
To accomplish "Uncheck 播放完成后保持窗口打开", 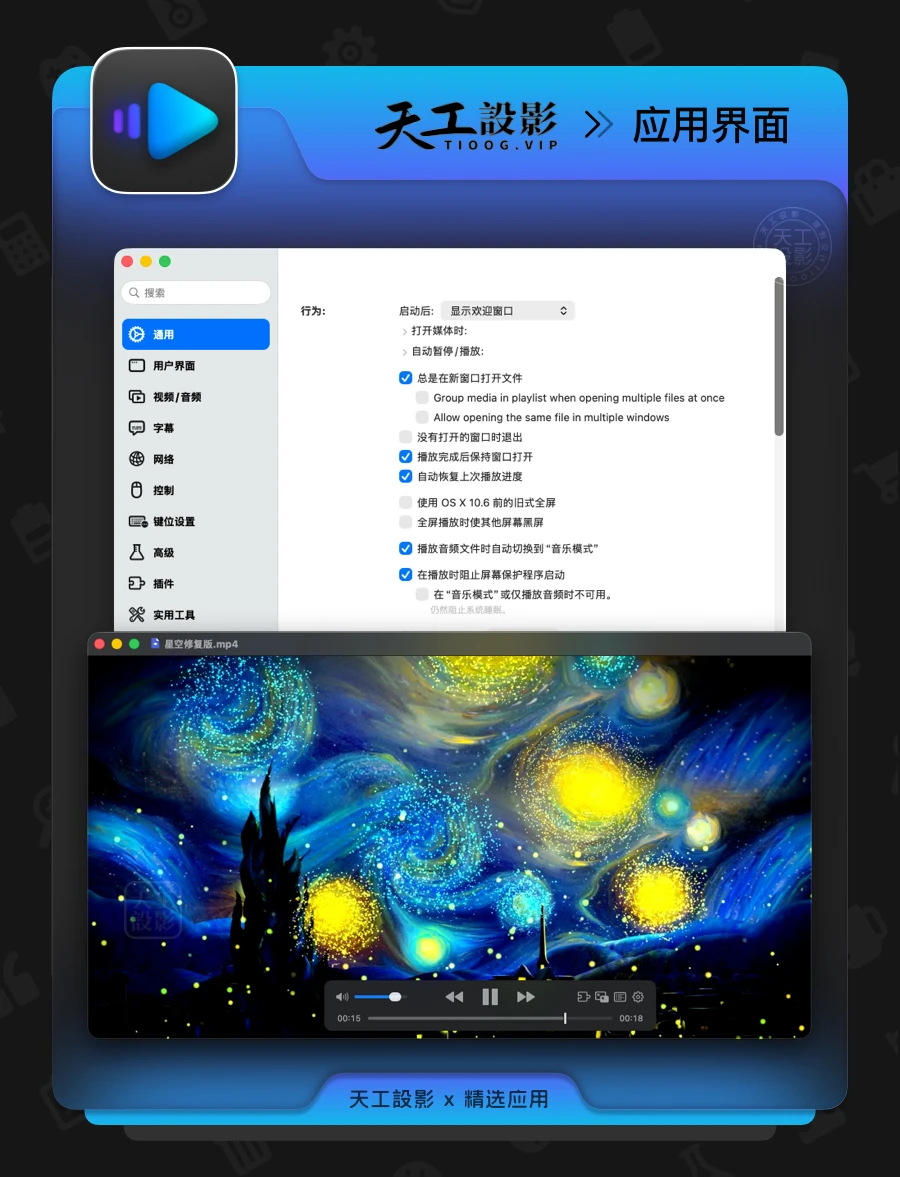I will click(405, 456).
